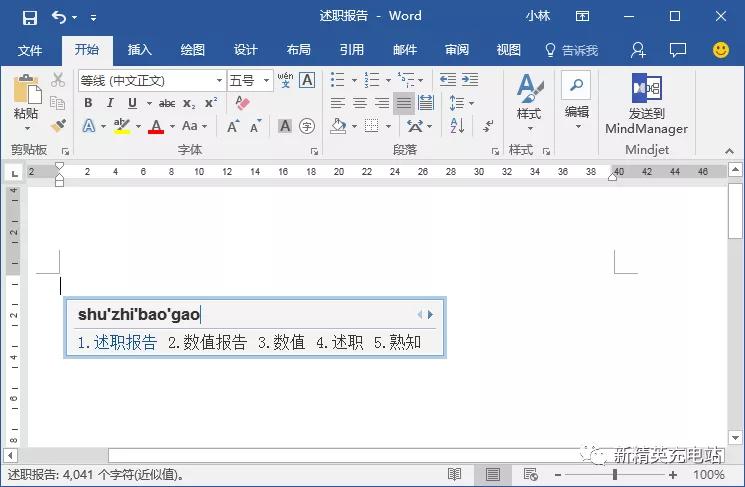Click the user name 小林

(x=537, y=16)
